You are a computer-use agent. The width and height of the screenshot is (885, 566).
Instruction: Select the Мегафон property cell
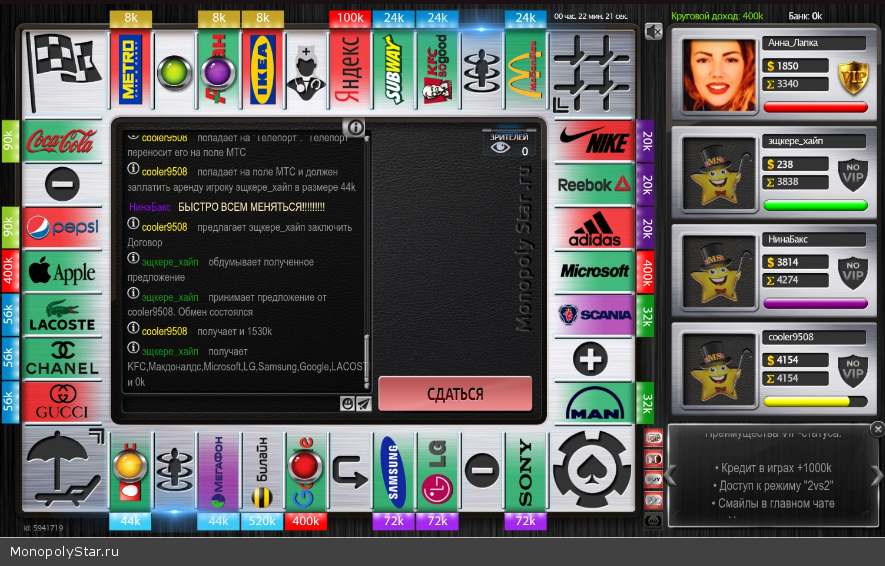pos(218,472)
